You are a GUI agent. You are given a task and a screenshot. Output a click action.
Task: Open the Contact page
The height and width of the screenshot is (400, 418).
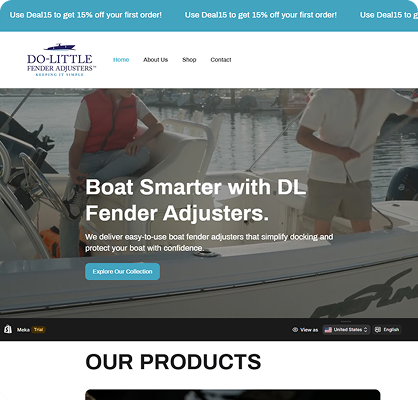(x=221, y=60)
